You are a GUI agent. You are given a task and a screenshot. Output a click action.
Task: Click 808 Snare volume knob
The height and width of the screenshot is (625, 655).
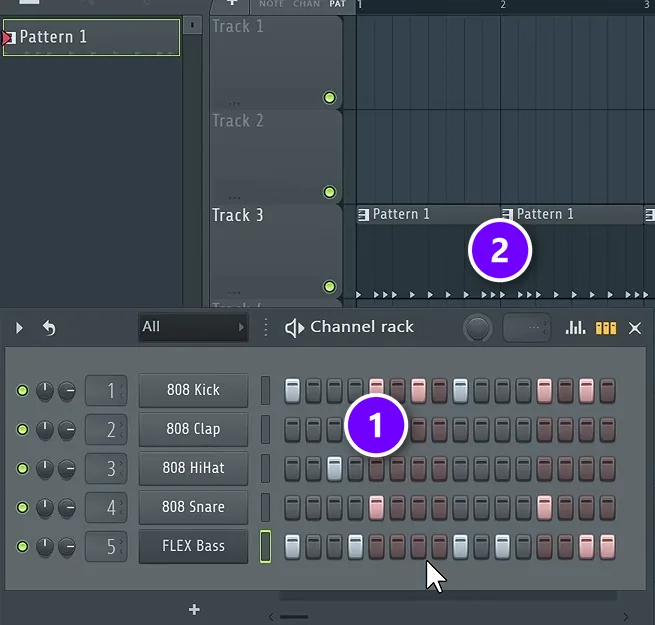coord(66,507)
